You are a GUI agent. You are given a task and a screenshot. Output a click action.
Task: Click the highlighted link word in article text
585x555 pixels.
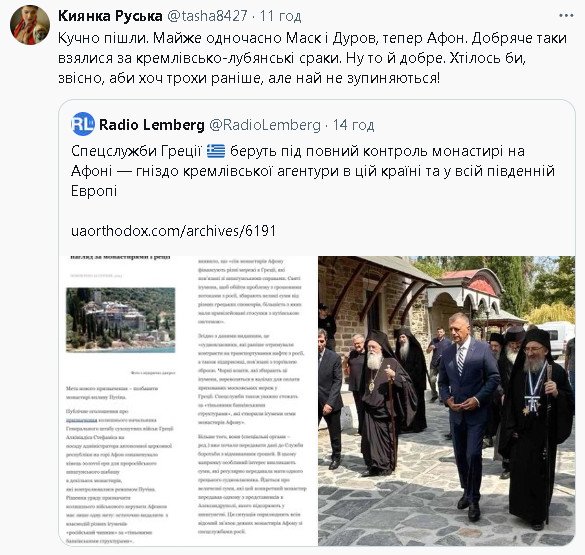click(82, 420)
